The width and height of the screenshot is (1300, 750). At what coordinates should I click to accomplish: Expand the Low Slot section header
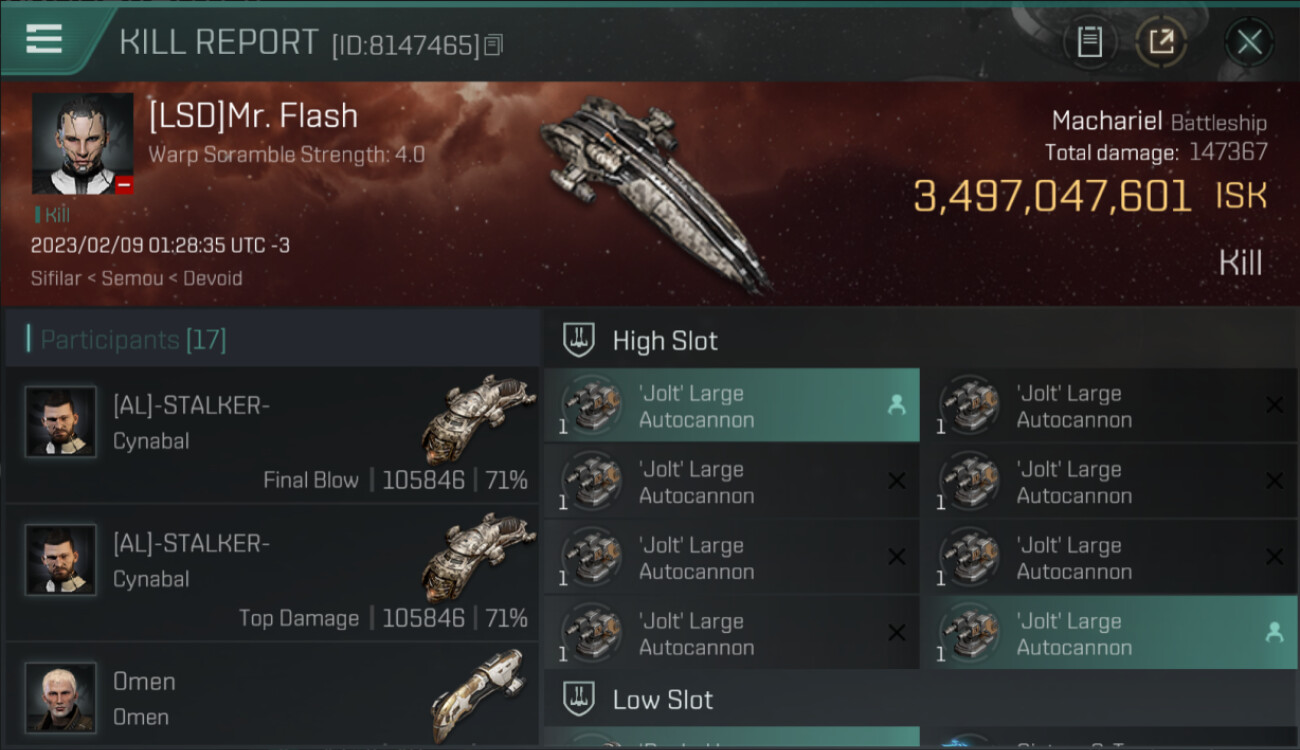(x=920, y=698)
